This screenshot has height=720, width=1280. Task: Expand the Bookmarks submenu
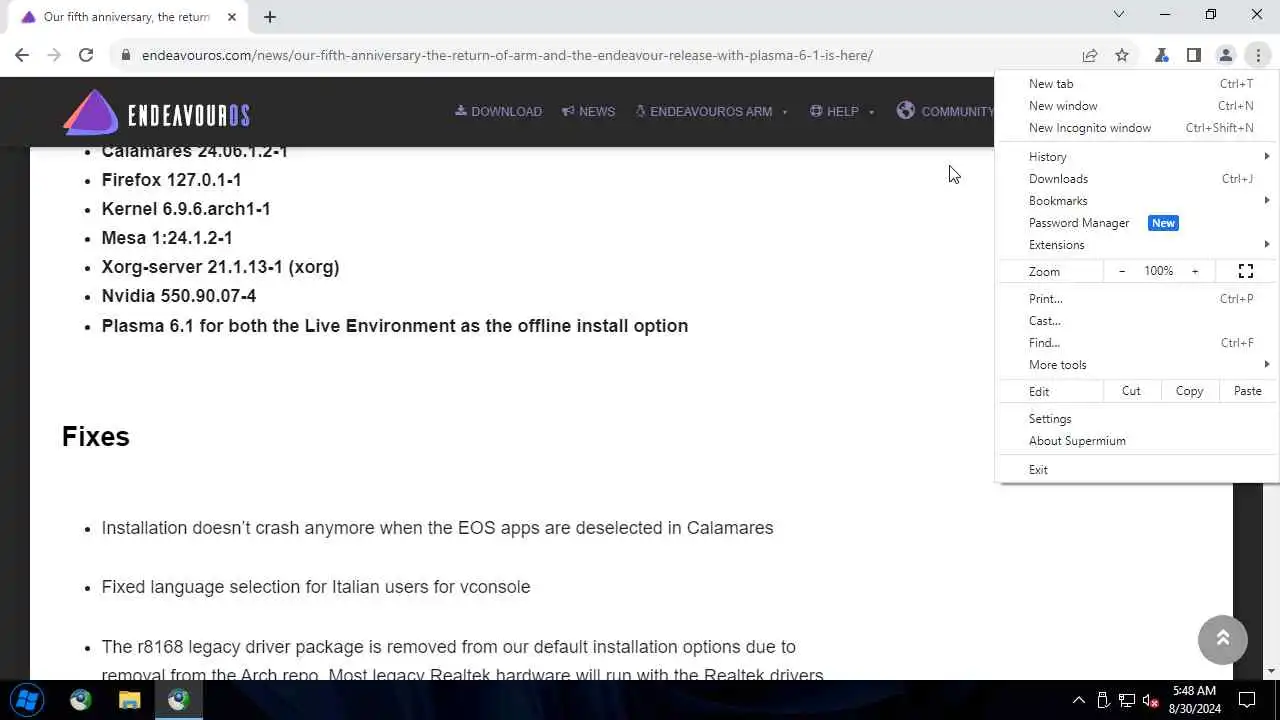click(1137, 201)
